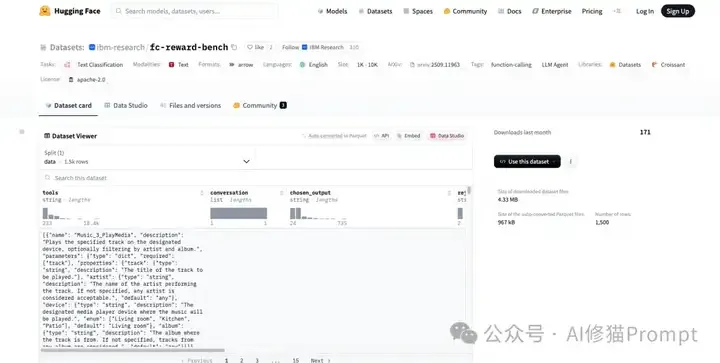Open the arxiv:2509.11963 paper tag

pyautogui.click(x=434, y=65)
